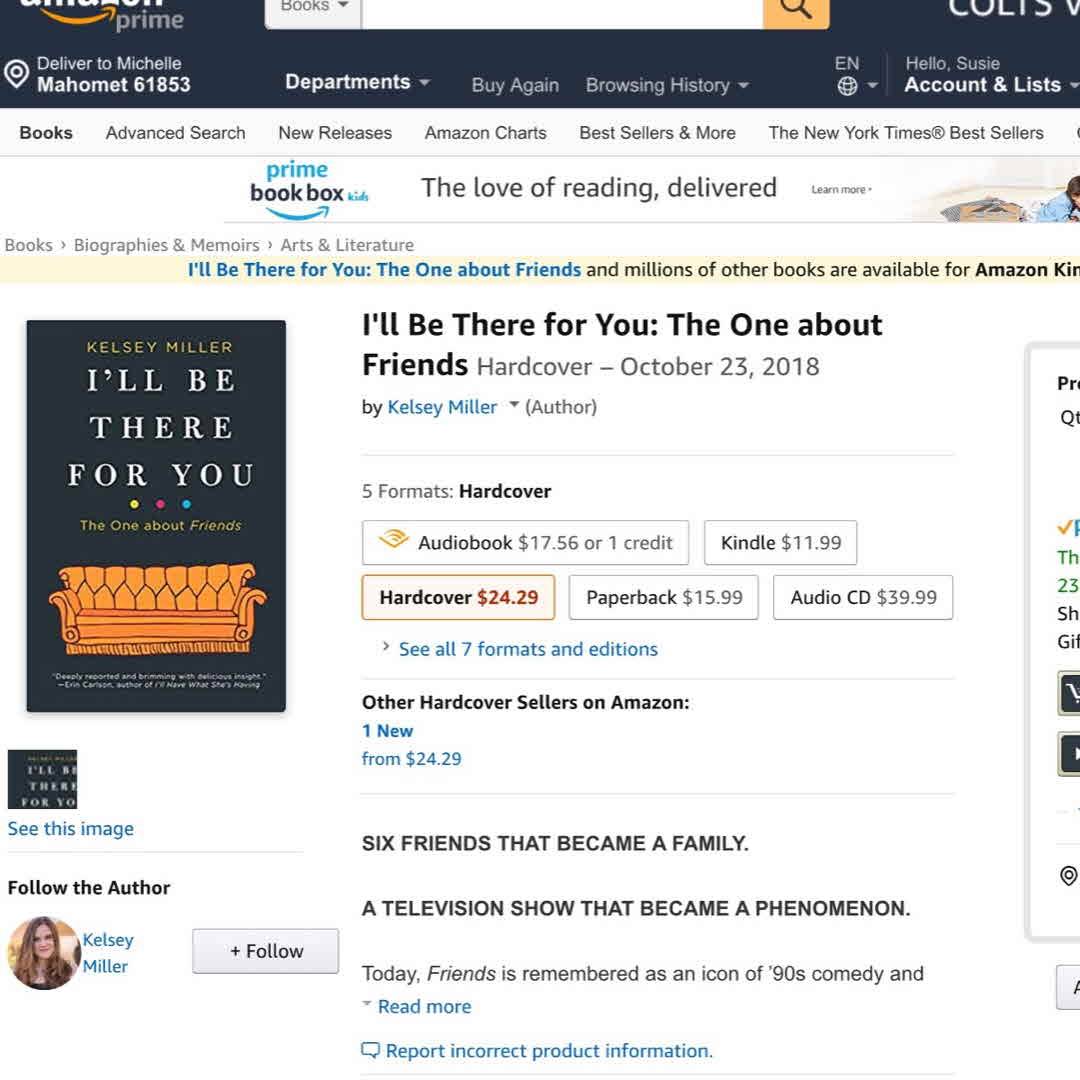Click the magnifying glass search button
The width and height of the screenshot is (1080, 1080).
point(796,10)
